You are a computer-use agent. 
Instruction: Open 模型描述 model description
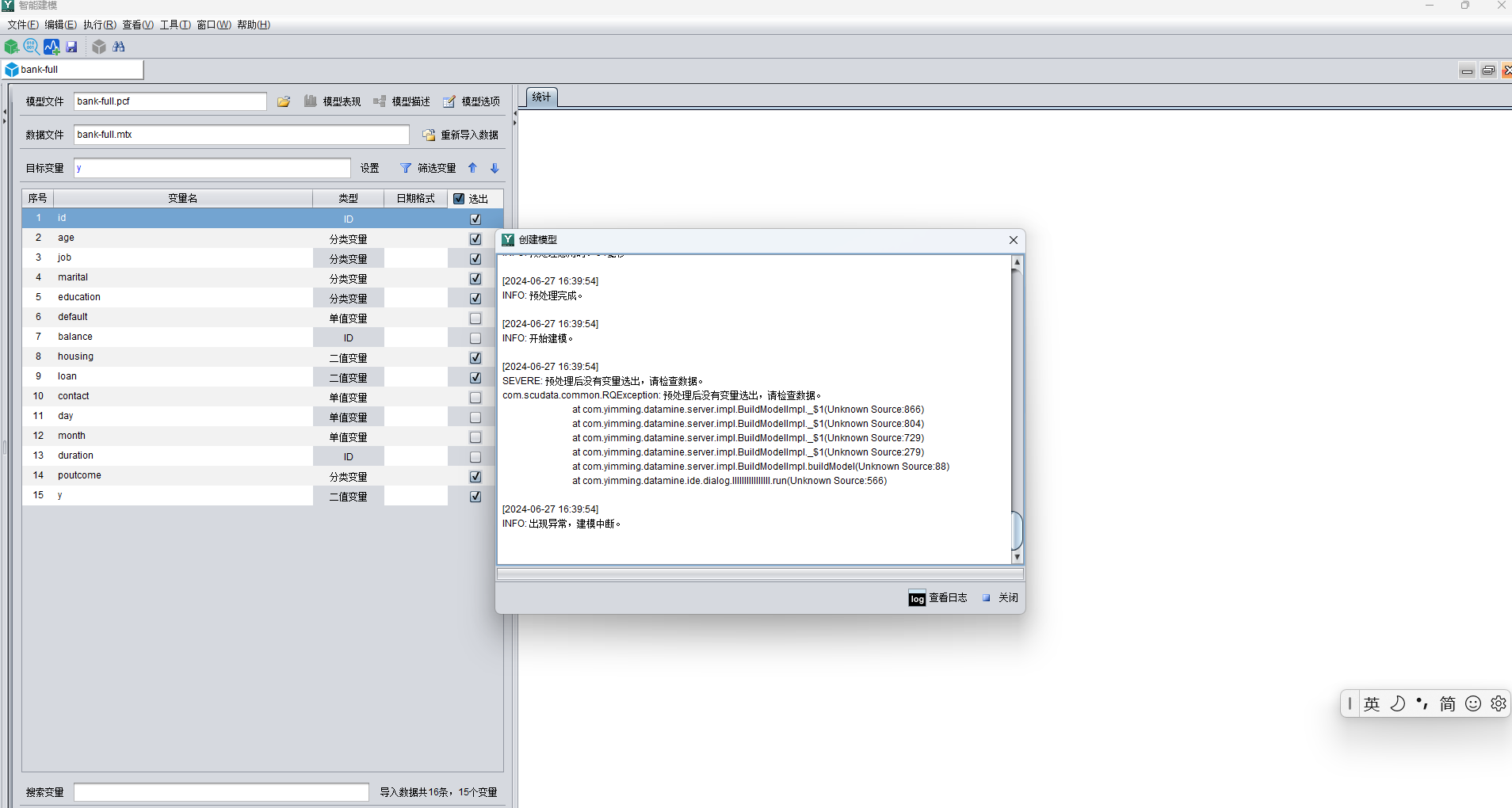point(402,101)
